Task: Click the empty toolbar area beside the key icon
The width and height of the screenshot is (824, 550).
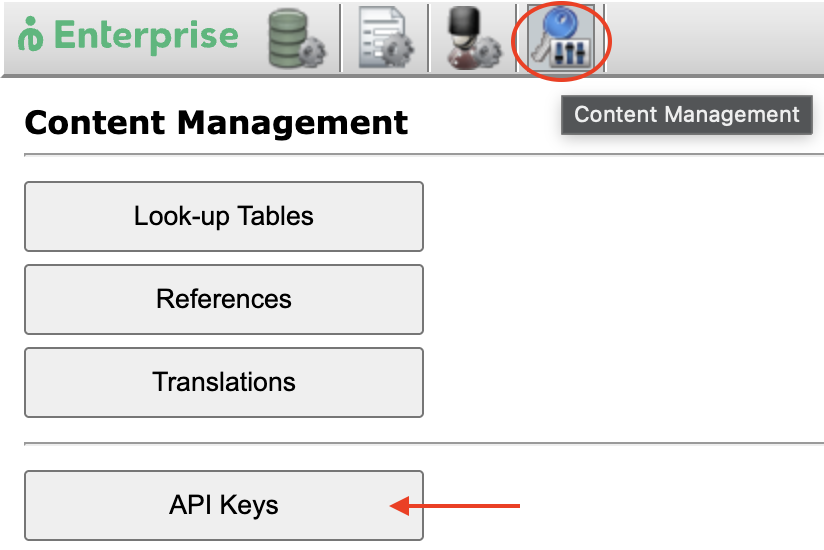Action: (x=715, y=38)
